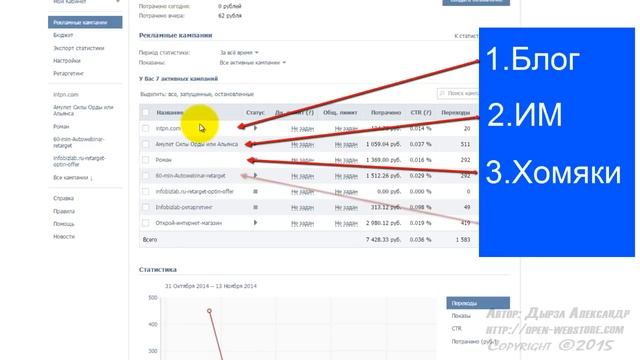Screen dimensions: 640x360
Task: Click the play status icon for Открой-интернет-магазин
Action: [256, 223]
